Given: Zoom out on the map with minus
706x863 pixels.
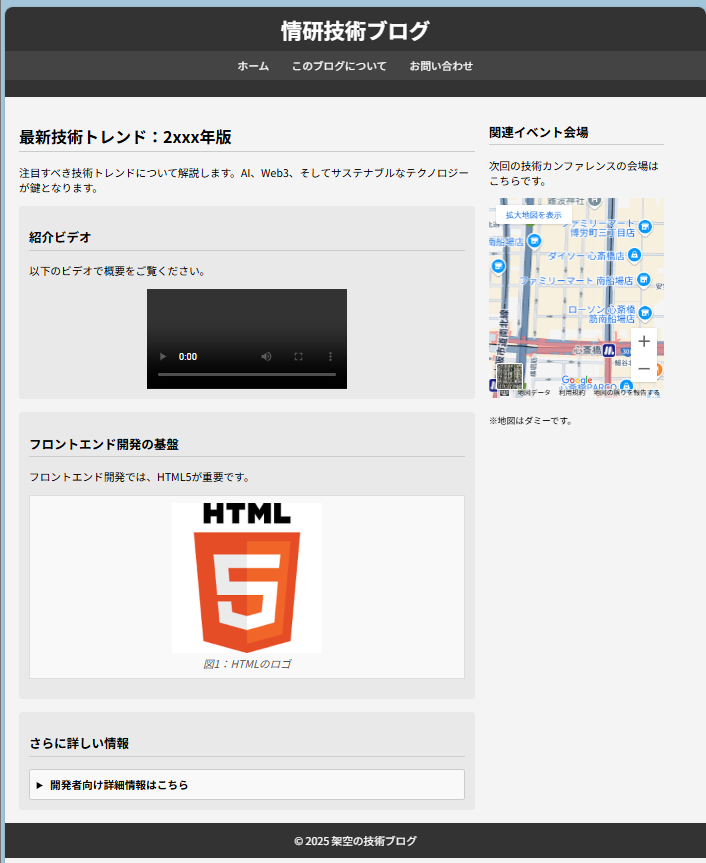Looking at the screenshot, I should pos(644,368).
